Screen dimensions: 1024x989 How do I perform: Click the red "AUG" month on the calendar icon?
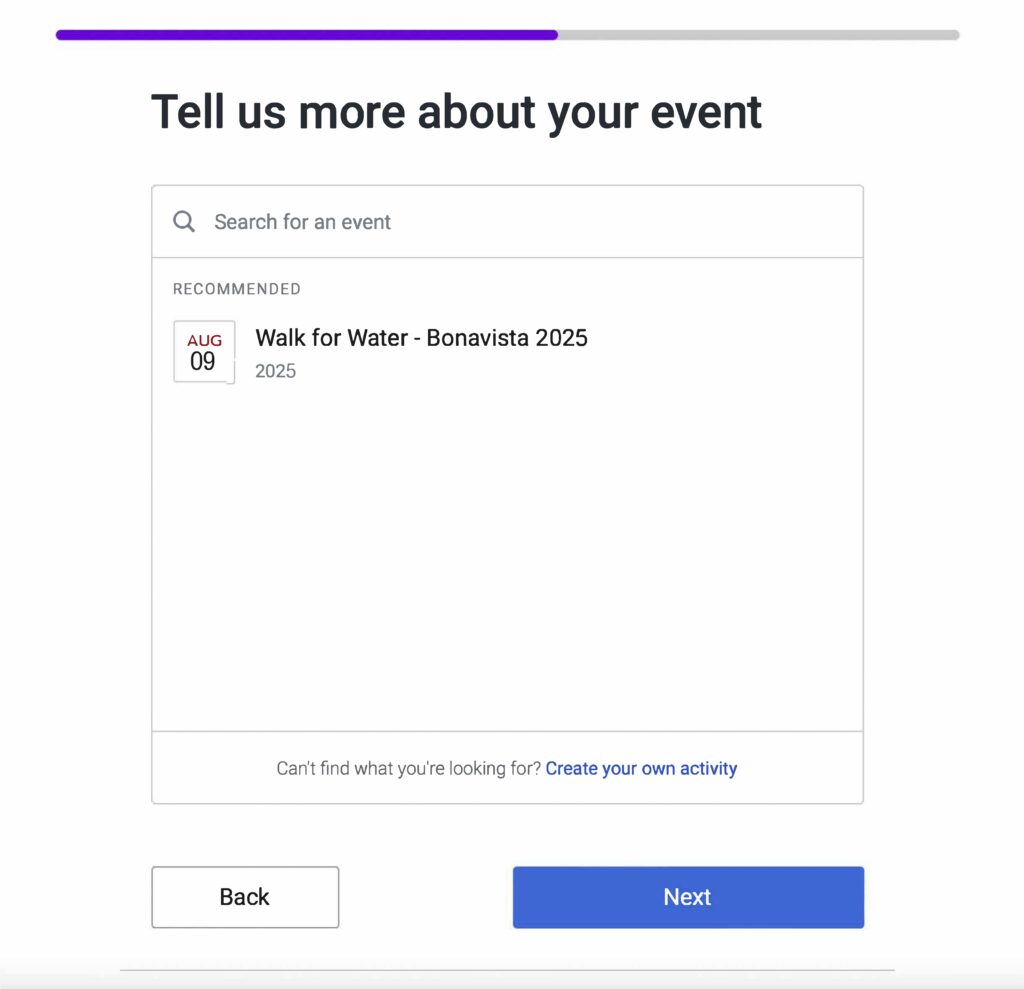pos(204,340)
